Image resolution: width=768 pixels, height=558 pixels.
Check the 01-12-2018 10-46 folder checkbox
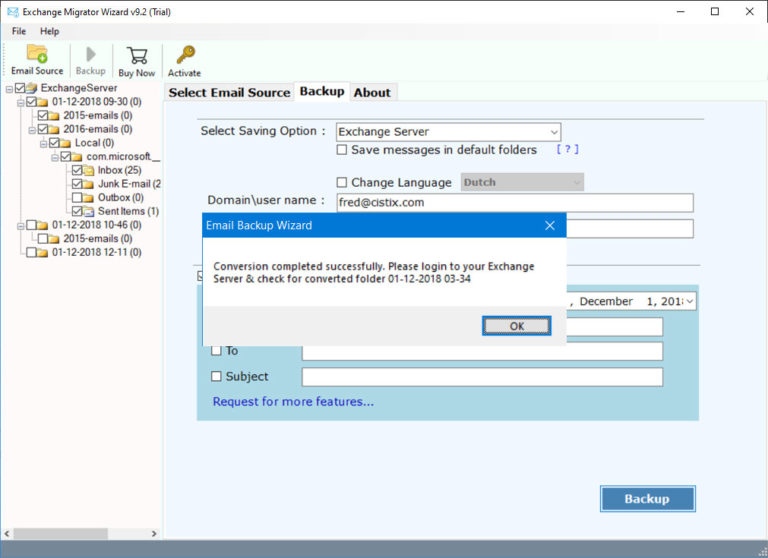click(x=31, y=225)
